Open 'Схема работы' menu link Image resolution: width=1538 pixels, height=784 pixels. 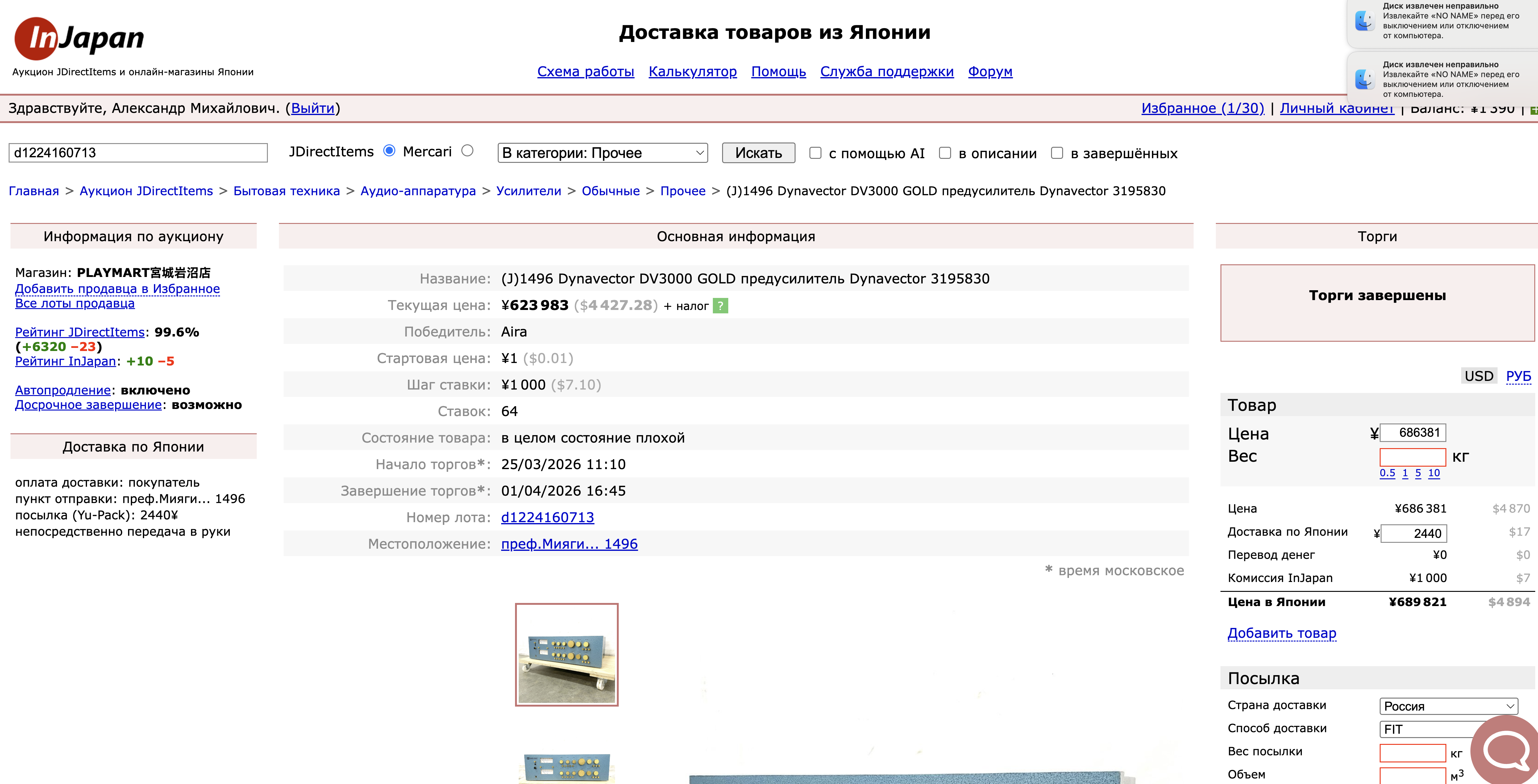point(585,72)
